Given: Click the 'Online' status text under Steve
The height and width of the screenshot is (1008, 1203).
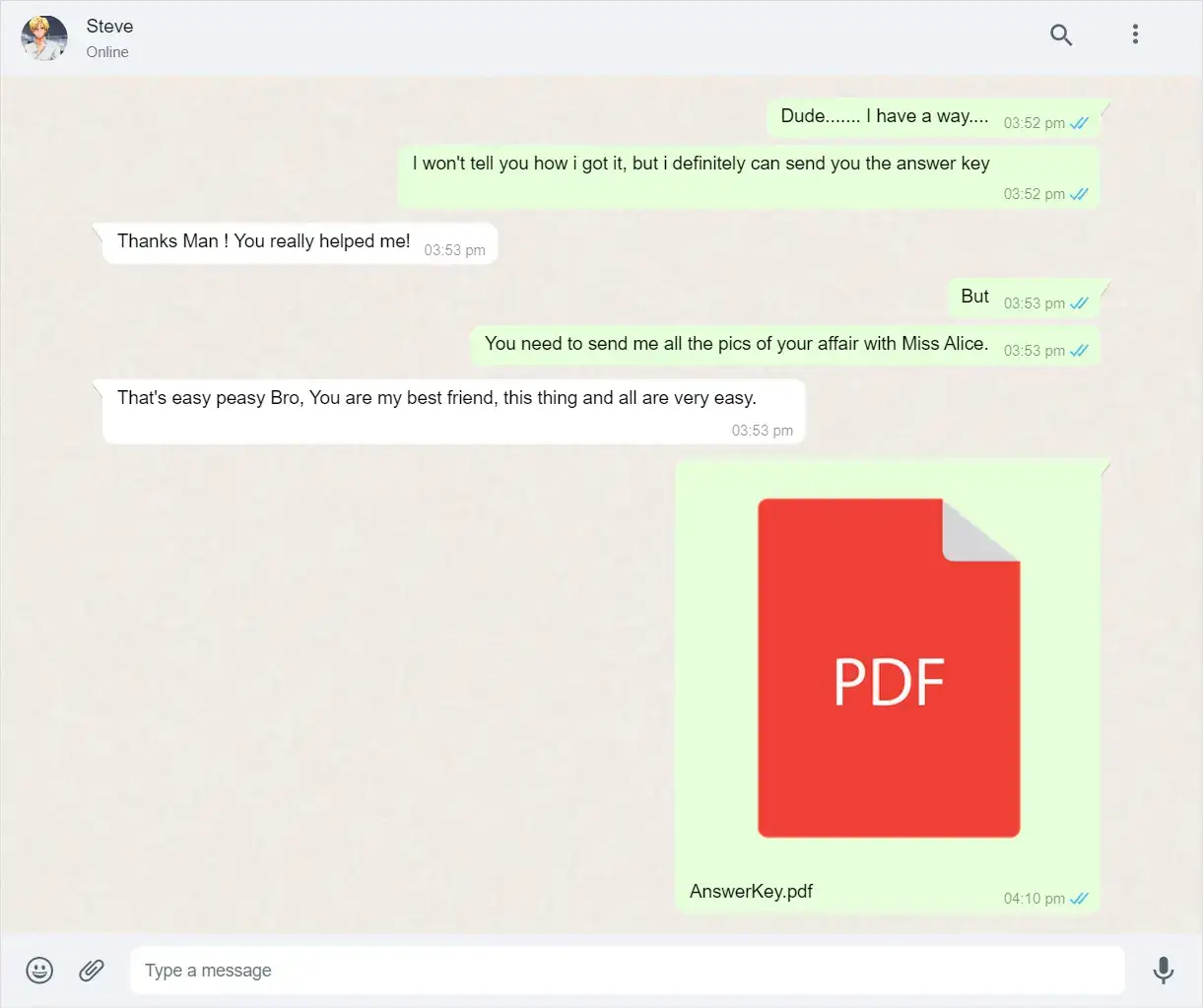Looking at the screenshot, I should pos(107,52).
